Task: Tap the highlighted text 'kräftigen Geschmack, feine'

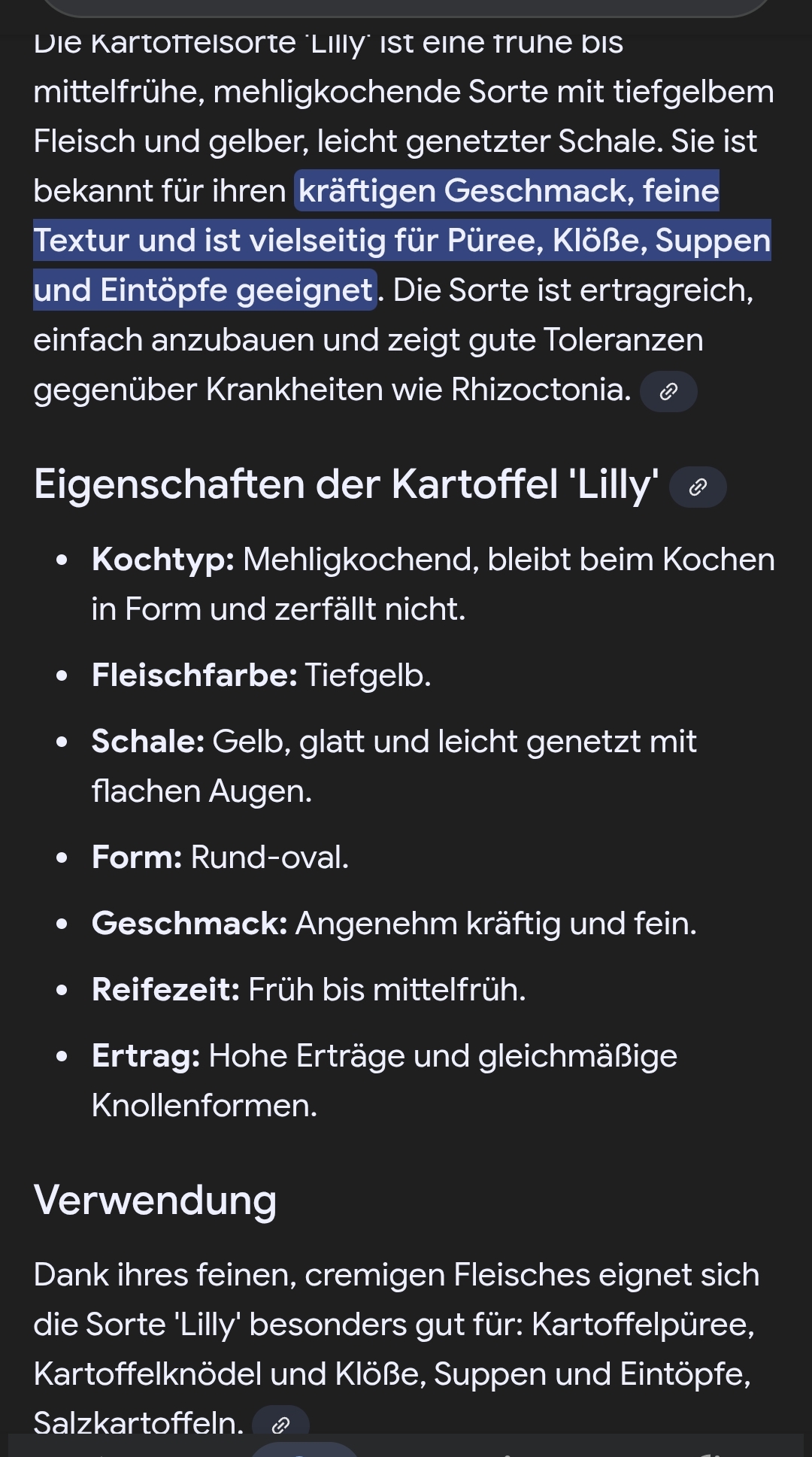Action: pyautogui.click(x=508, y=191)
